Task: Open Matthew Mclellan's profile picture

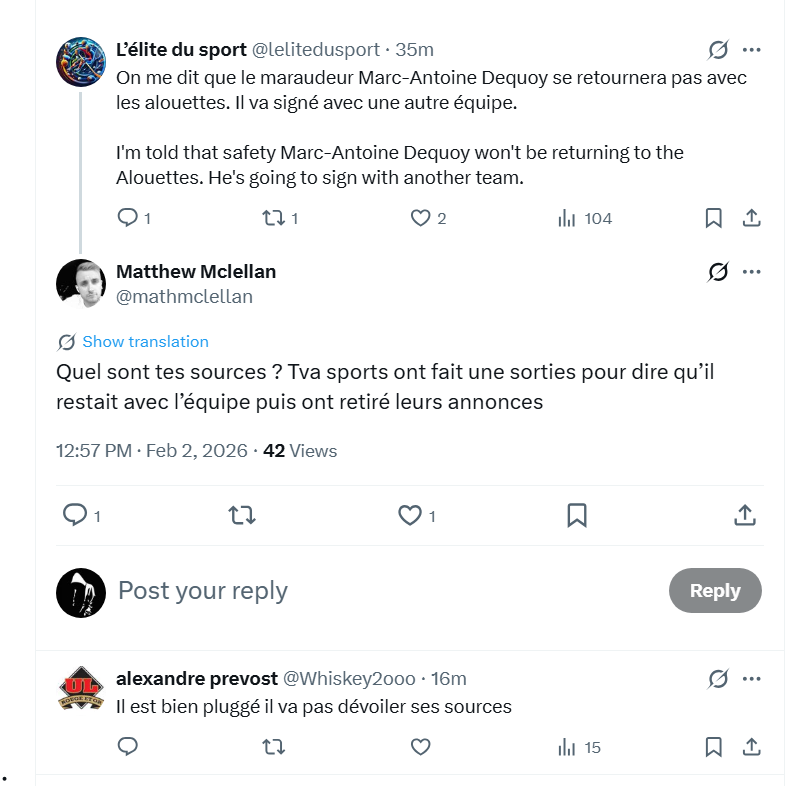Action: coord(81,284)
